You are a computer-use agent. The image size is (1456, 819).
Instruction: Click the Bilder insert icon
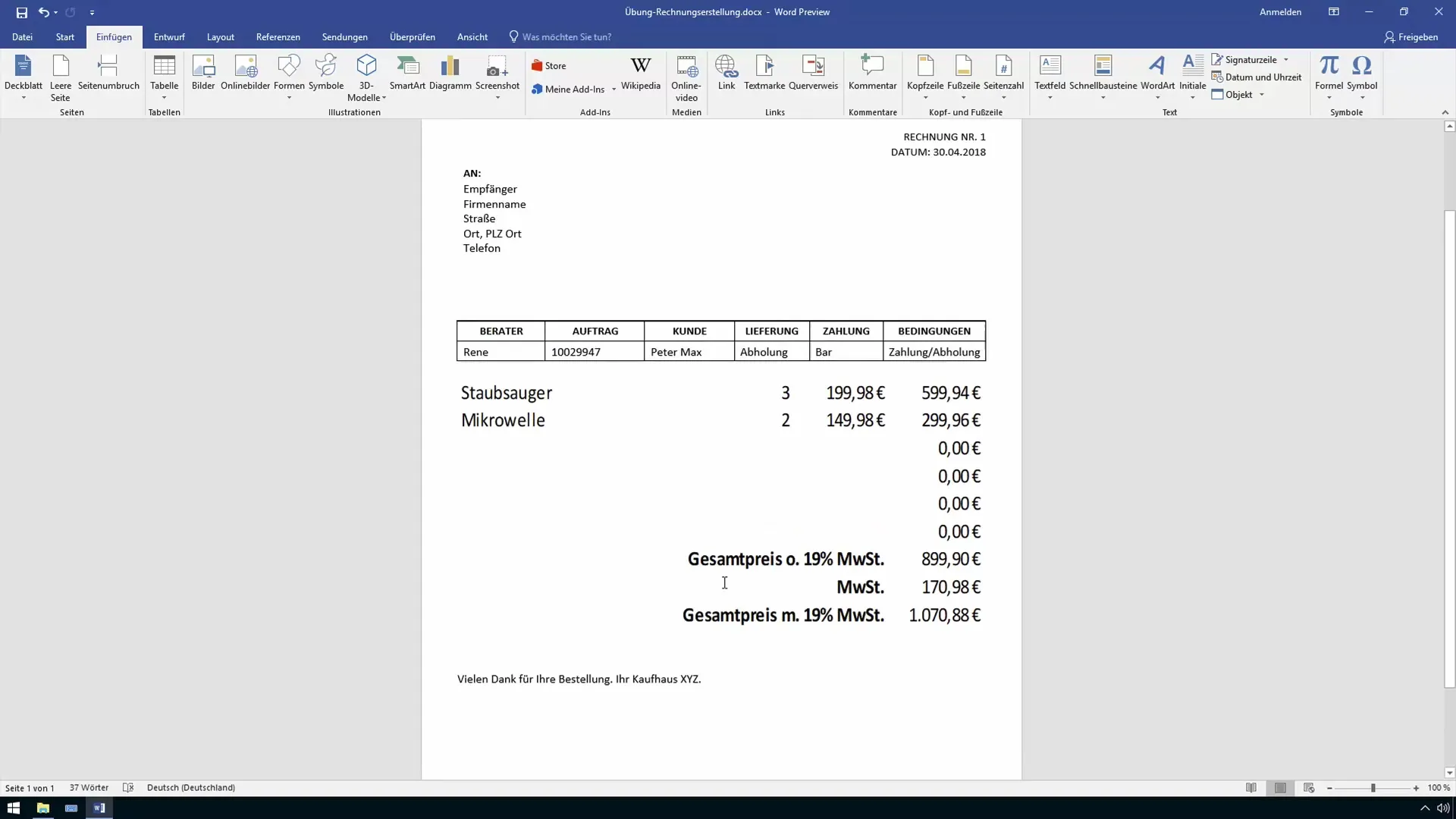[203, 74]
